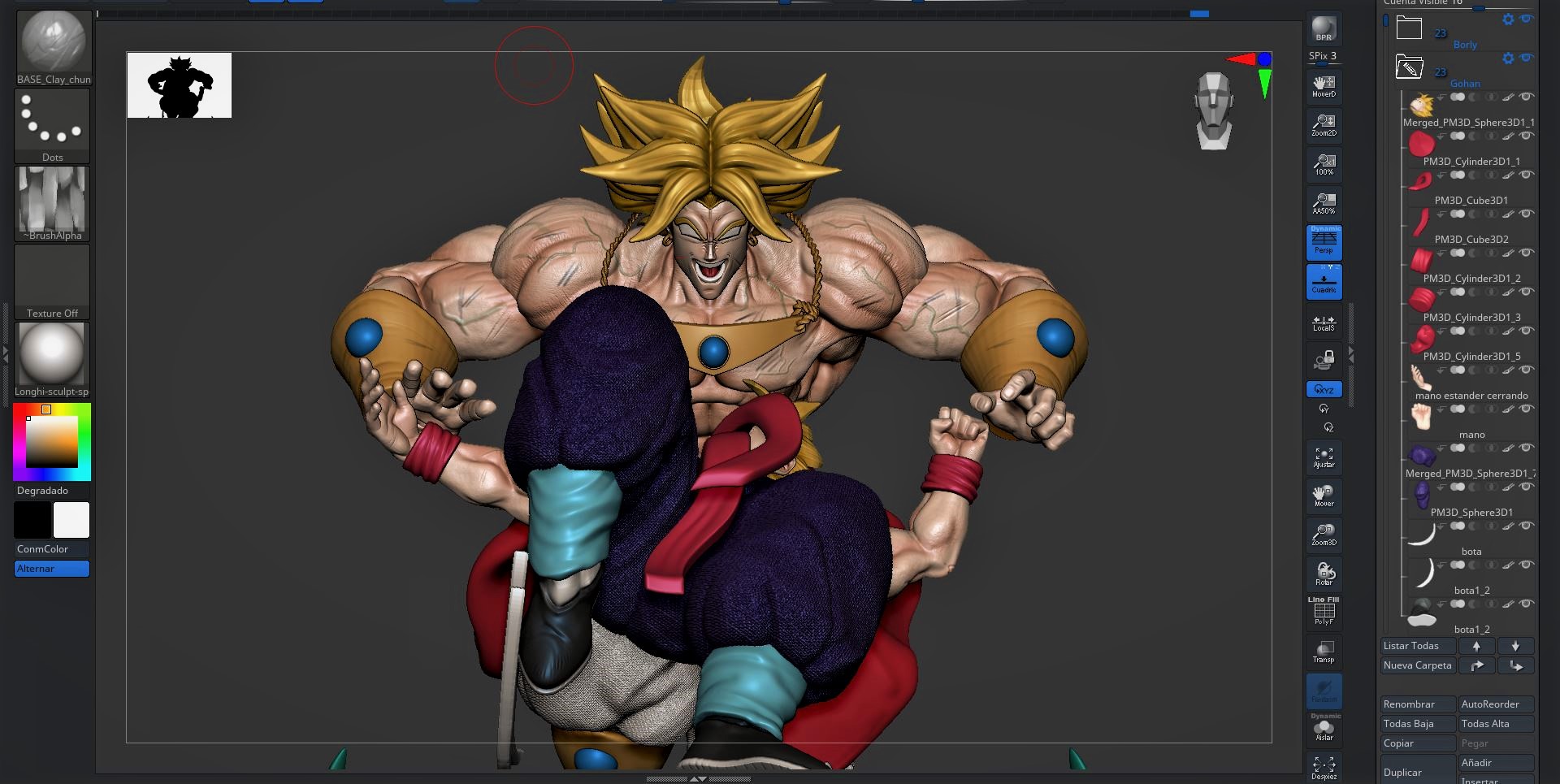Hide the PM3D_Cylinder3D1_1 subtool
The image size is (1560, 784).
[1527, 136]
